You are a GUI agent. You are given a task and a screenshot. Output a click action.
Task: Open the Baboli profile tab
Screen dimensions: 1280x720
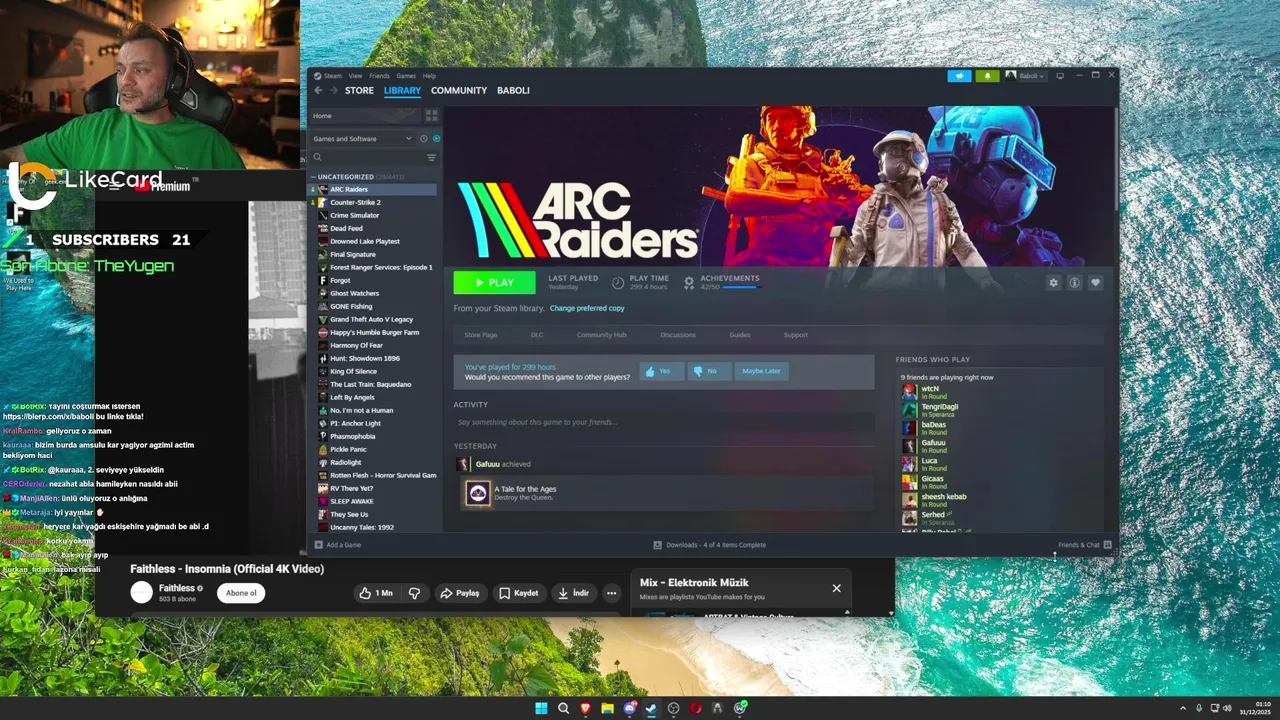click(x=513, y=90)
